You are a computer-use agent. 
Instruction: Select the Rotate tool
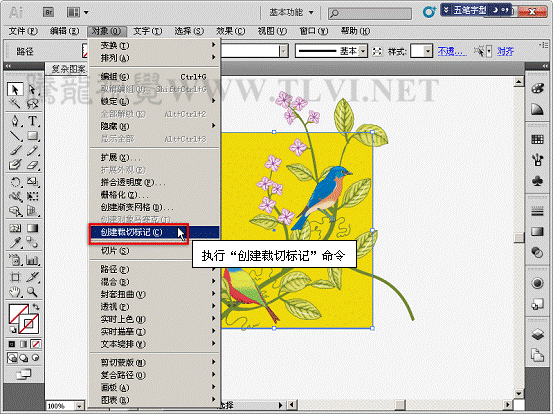pos(15,182)
